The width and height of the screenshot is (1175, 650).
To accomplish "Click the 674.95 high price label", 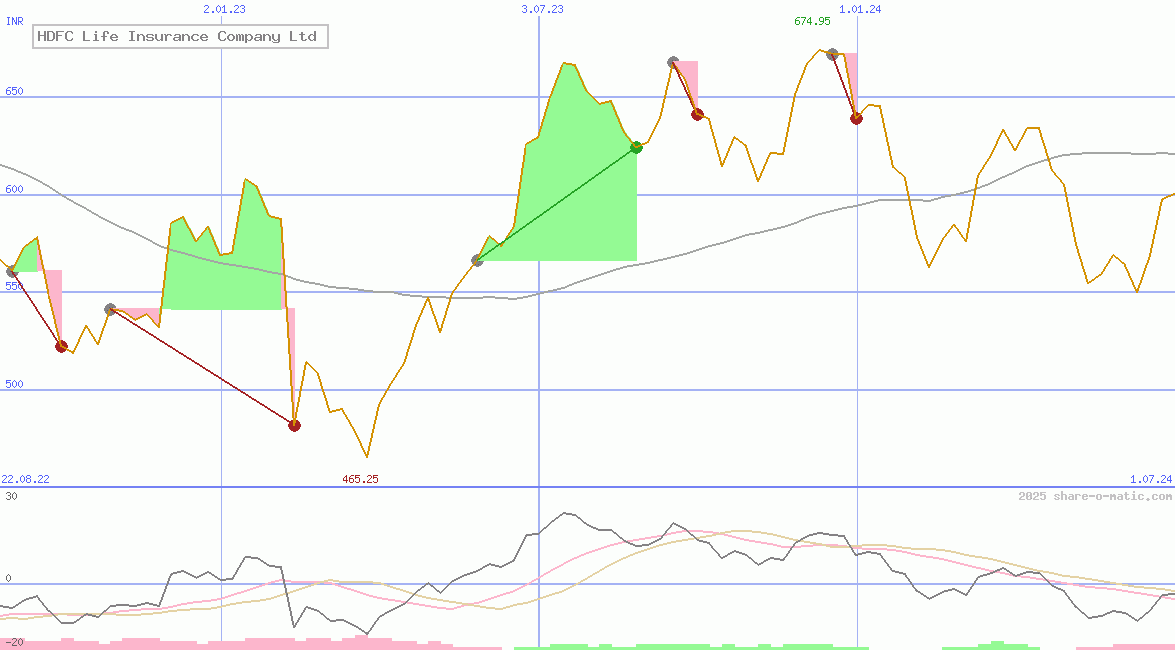I will 812,21.
